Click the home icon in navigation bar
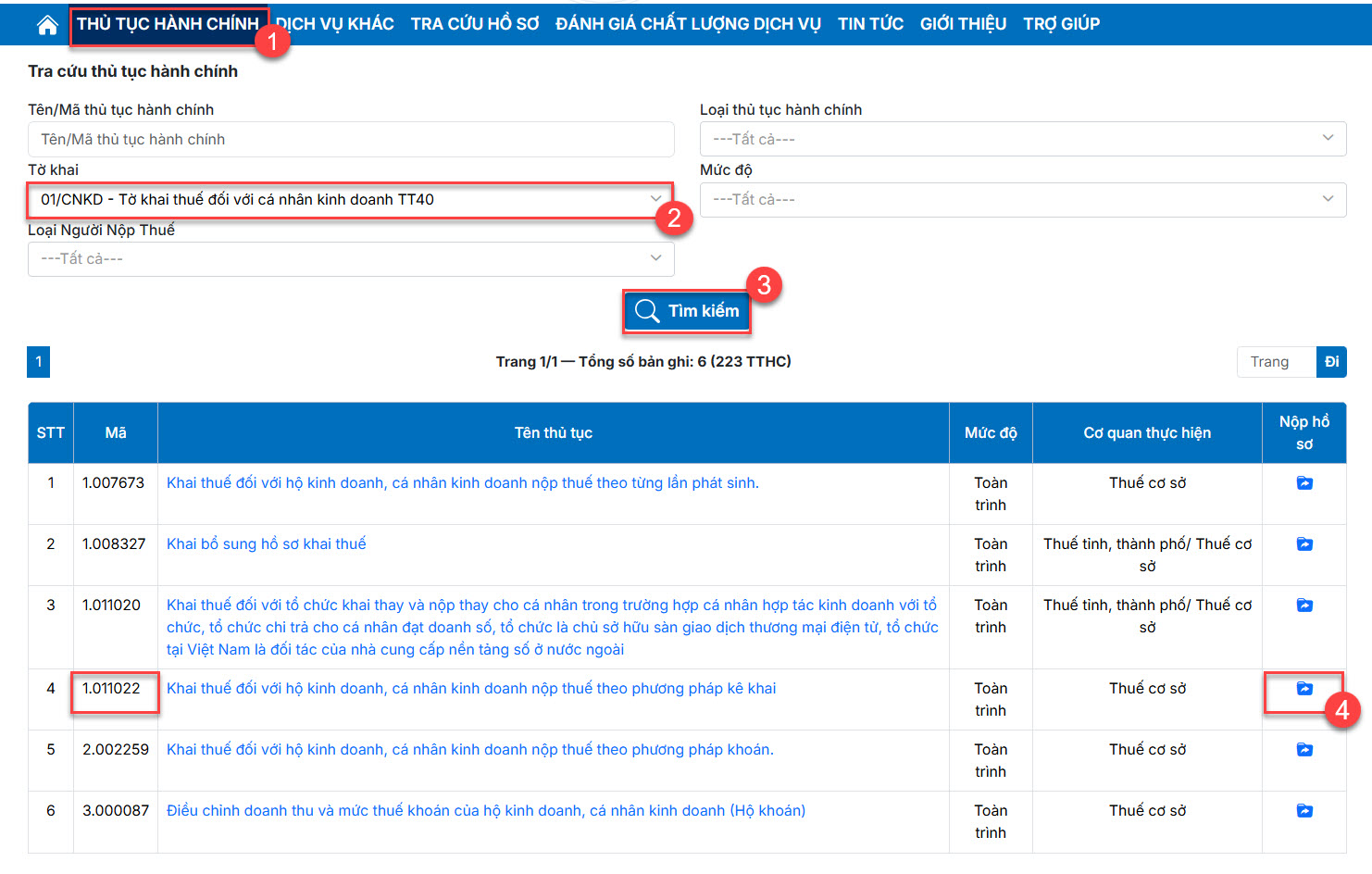 47,25
